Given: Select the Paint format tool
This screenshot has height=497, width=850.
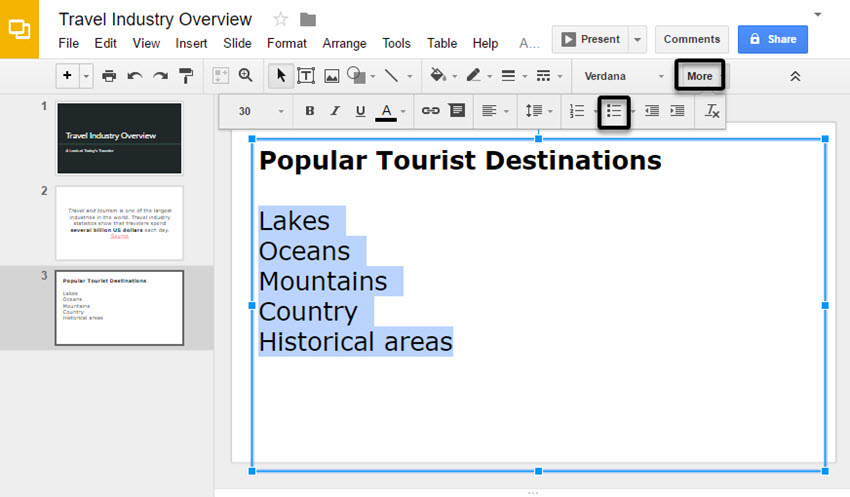Looking at the screenshot, I should pos(186,76).
